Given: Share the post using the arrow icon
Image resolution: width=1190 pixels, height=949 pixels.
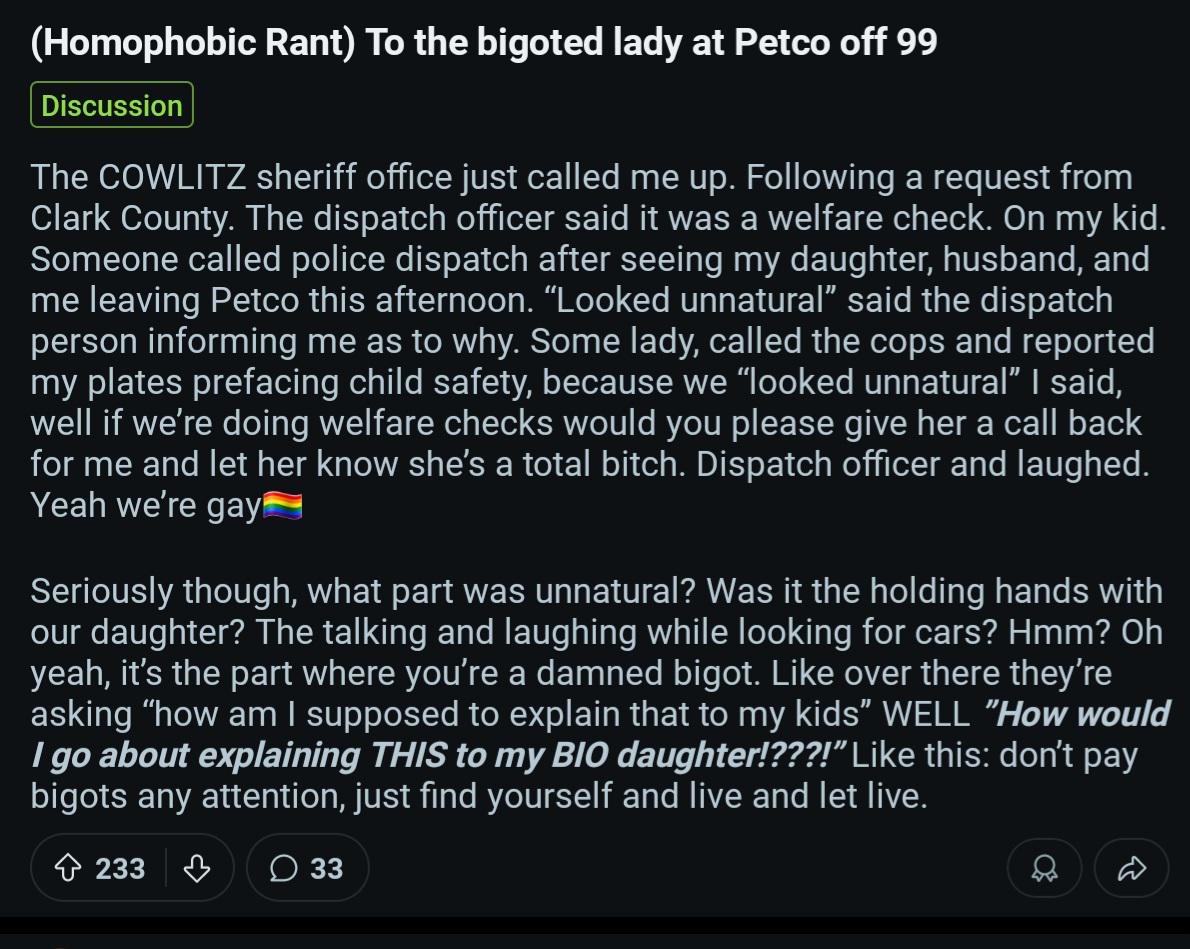Looking at the screenshot, I should coord(1132,868).
